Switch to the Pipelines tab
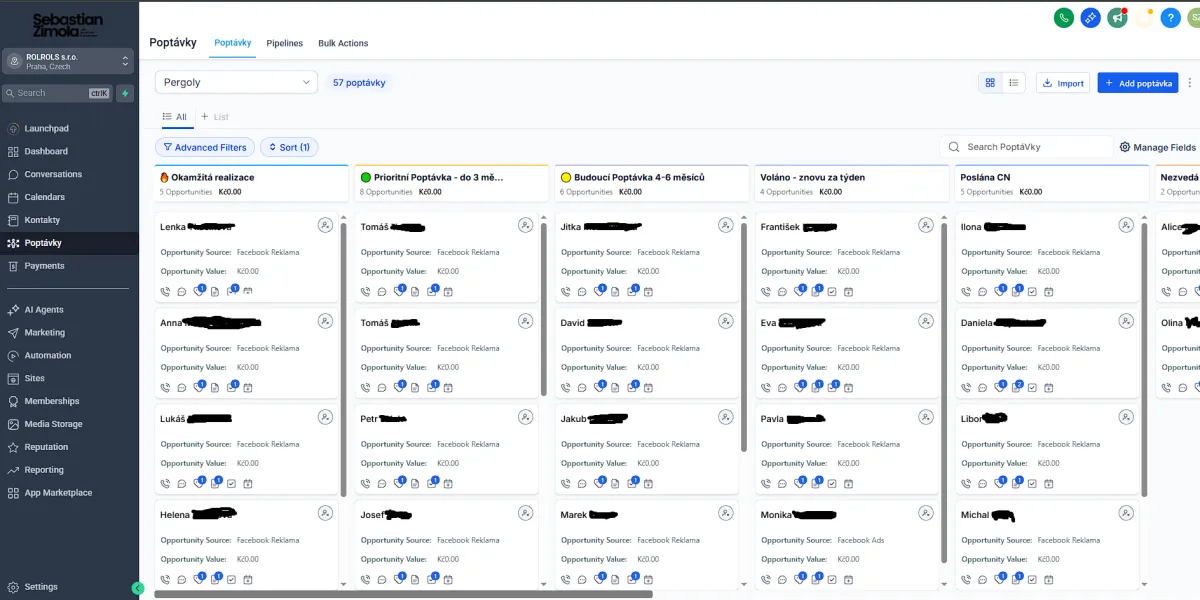 pyautogui.click(x=284, y=43)
